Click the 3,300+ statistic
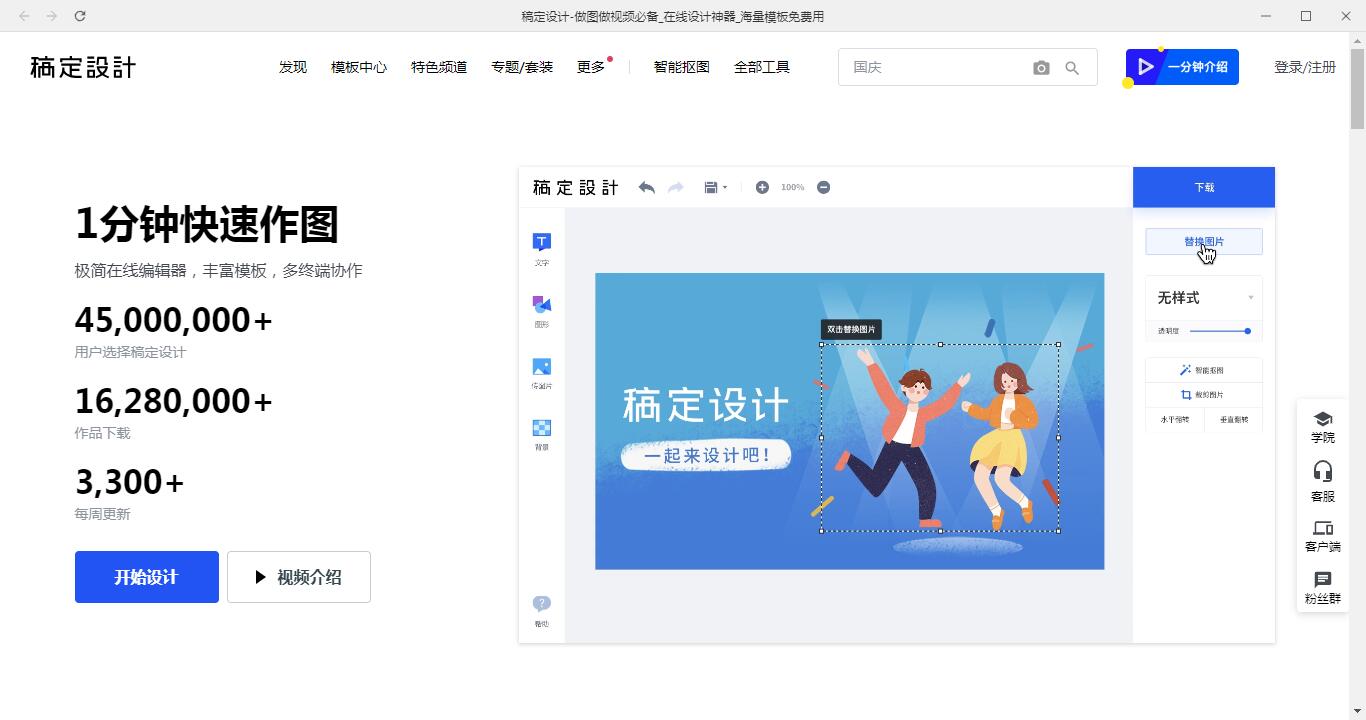The image size is (1366, 720). click(x=130, y=482)
